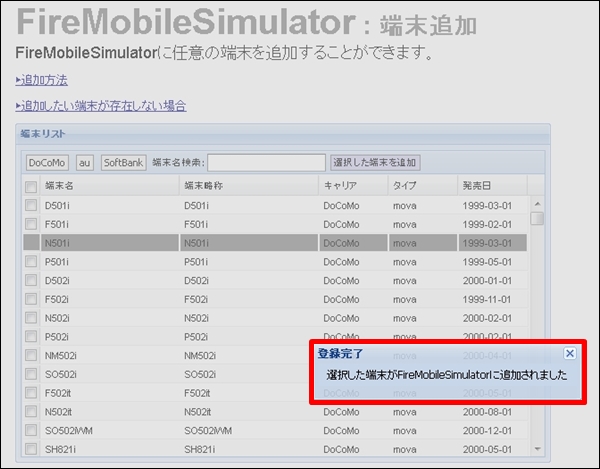Open the 追加方法 link
The height and width of the screenshot is (469, 600).
[x=42, y=80]
